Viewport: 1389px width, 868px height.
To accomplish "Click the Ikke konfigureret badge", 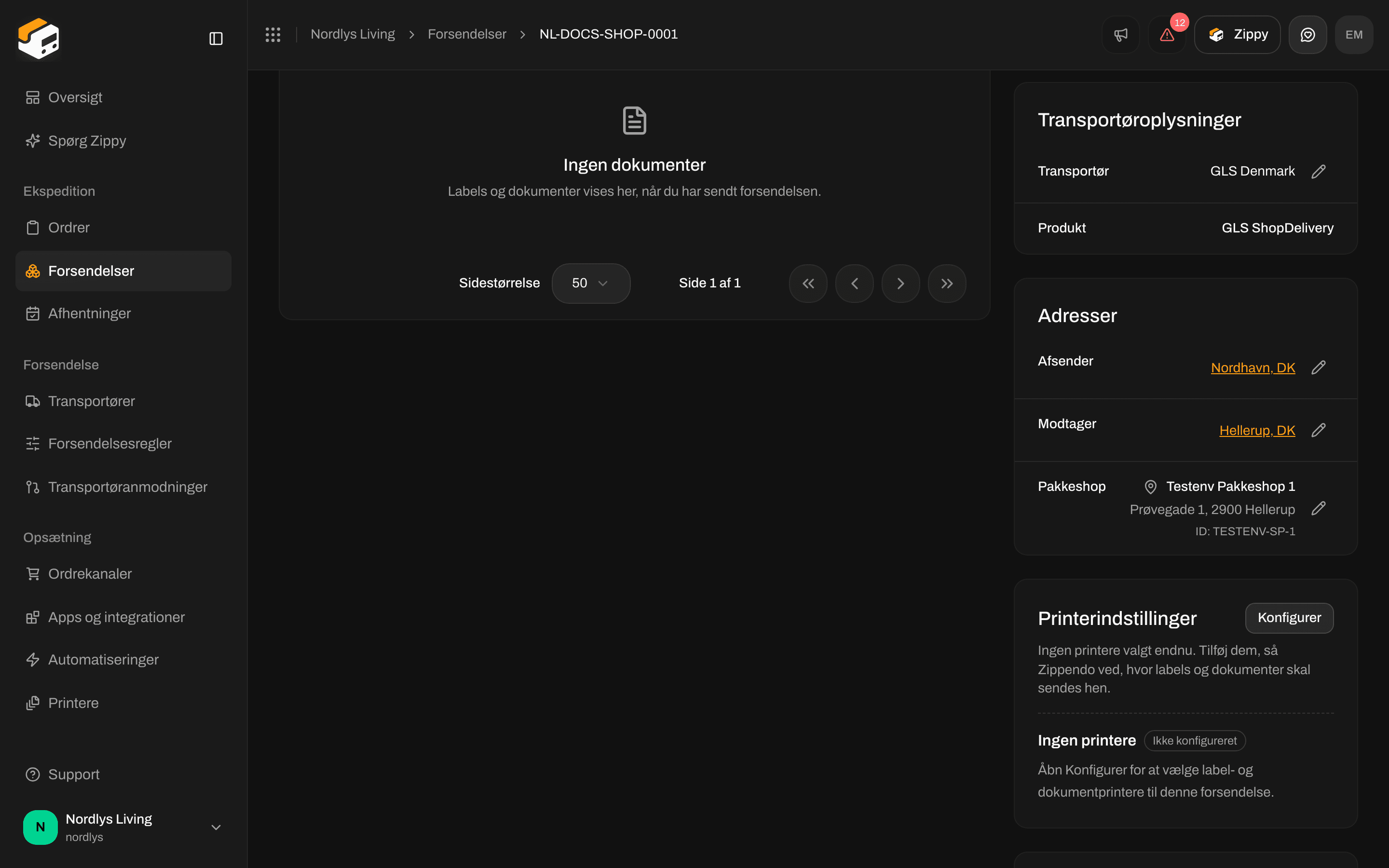I will click(1195, 741).
